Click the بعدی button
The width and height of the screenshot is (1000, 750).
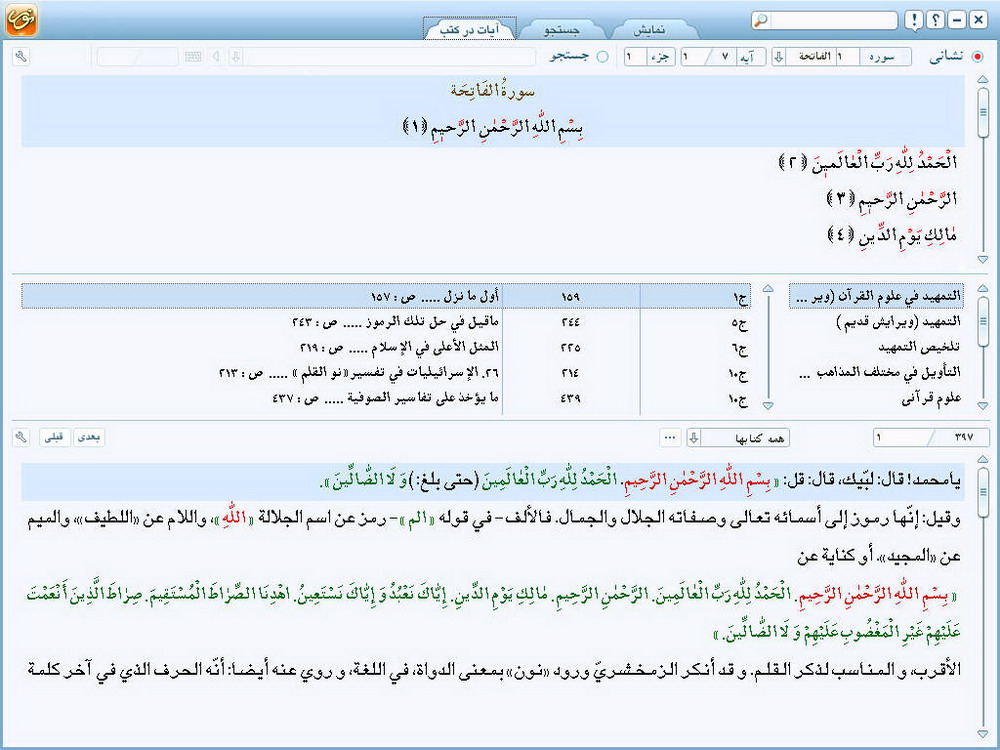[88, 437]
